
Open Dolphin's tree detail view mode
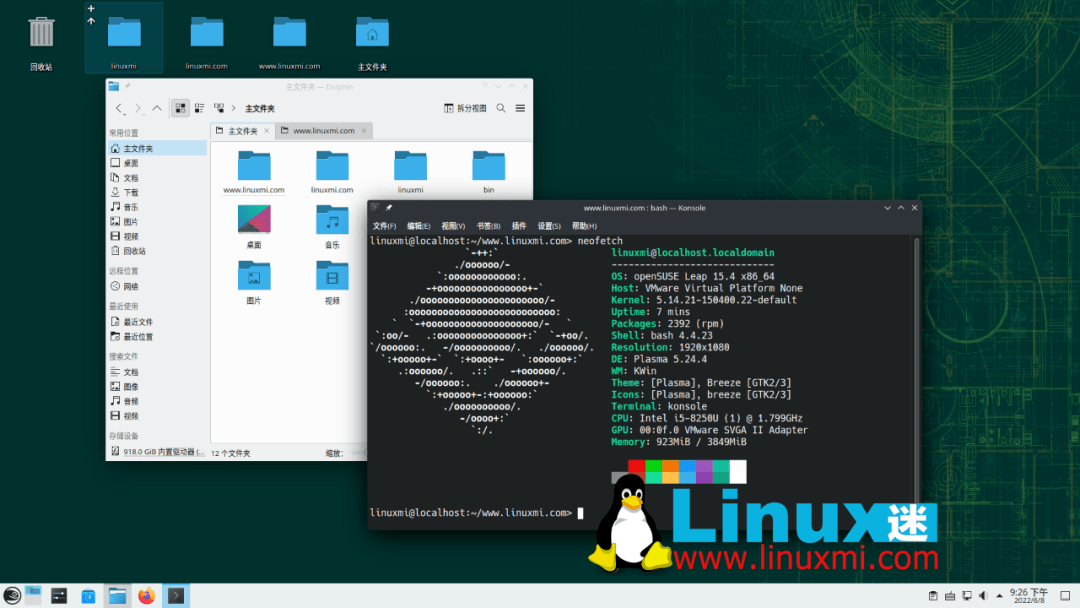(220, 108)
